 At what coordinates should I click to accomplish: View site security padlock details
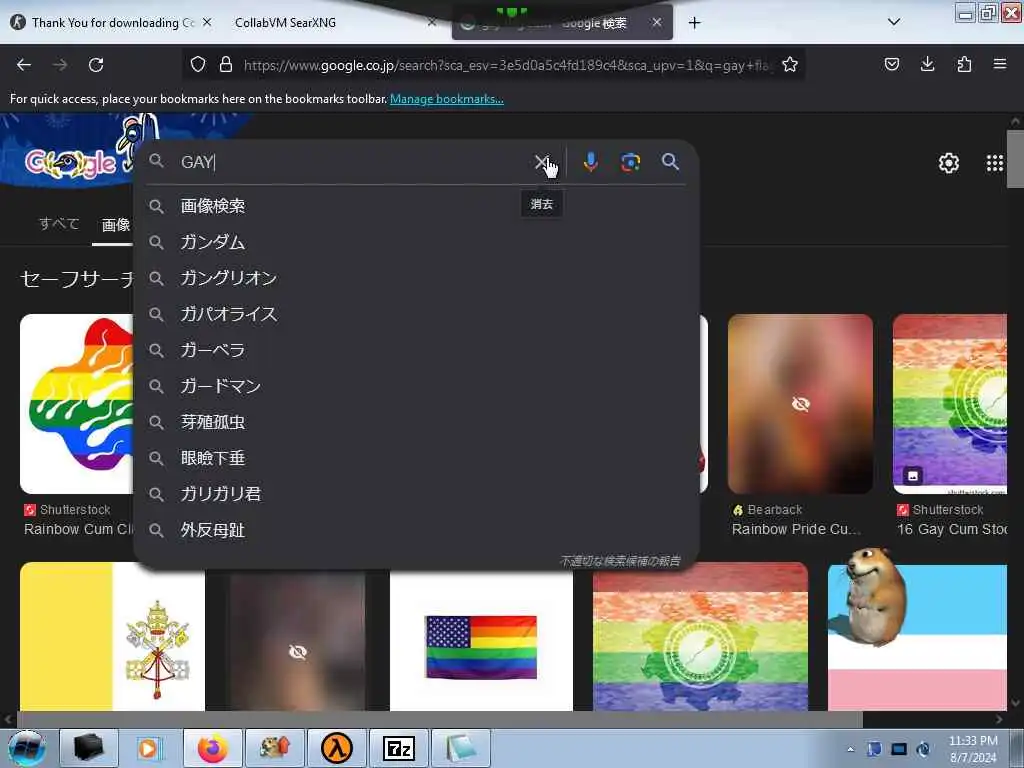[226, 64]
